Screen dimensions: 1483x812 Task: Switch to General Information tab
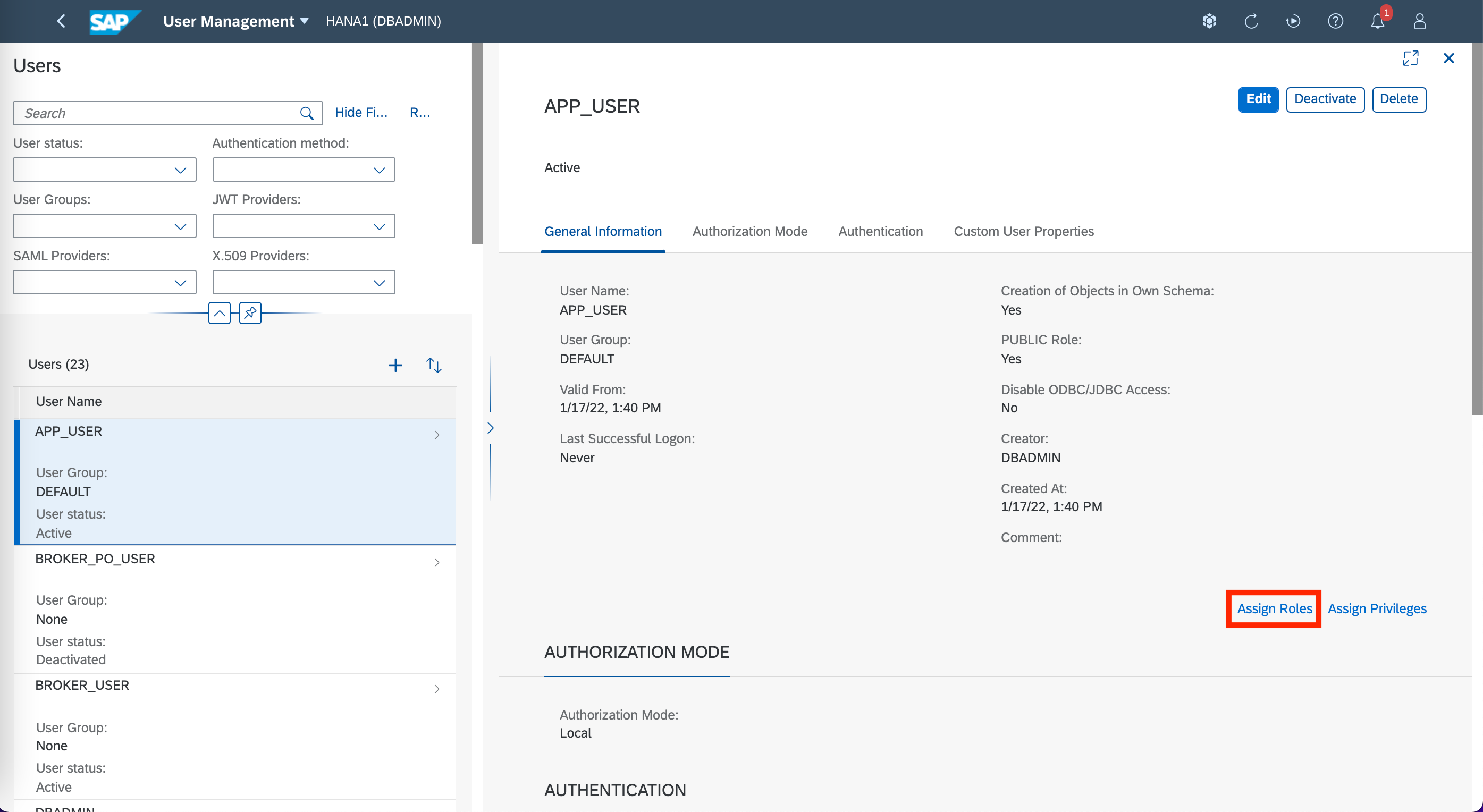[603, 231]
